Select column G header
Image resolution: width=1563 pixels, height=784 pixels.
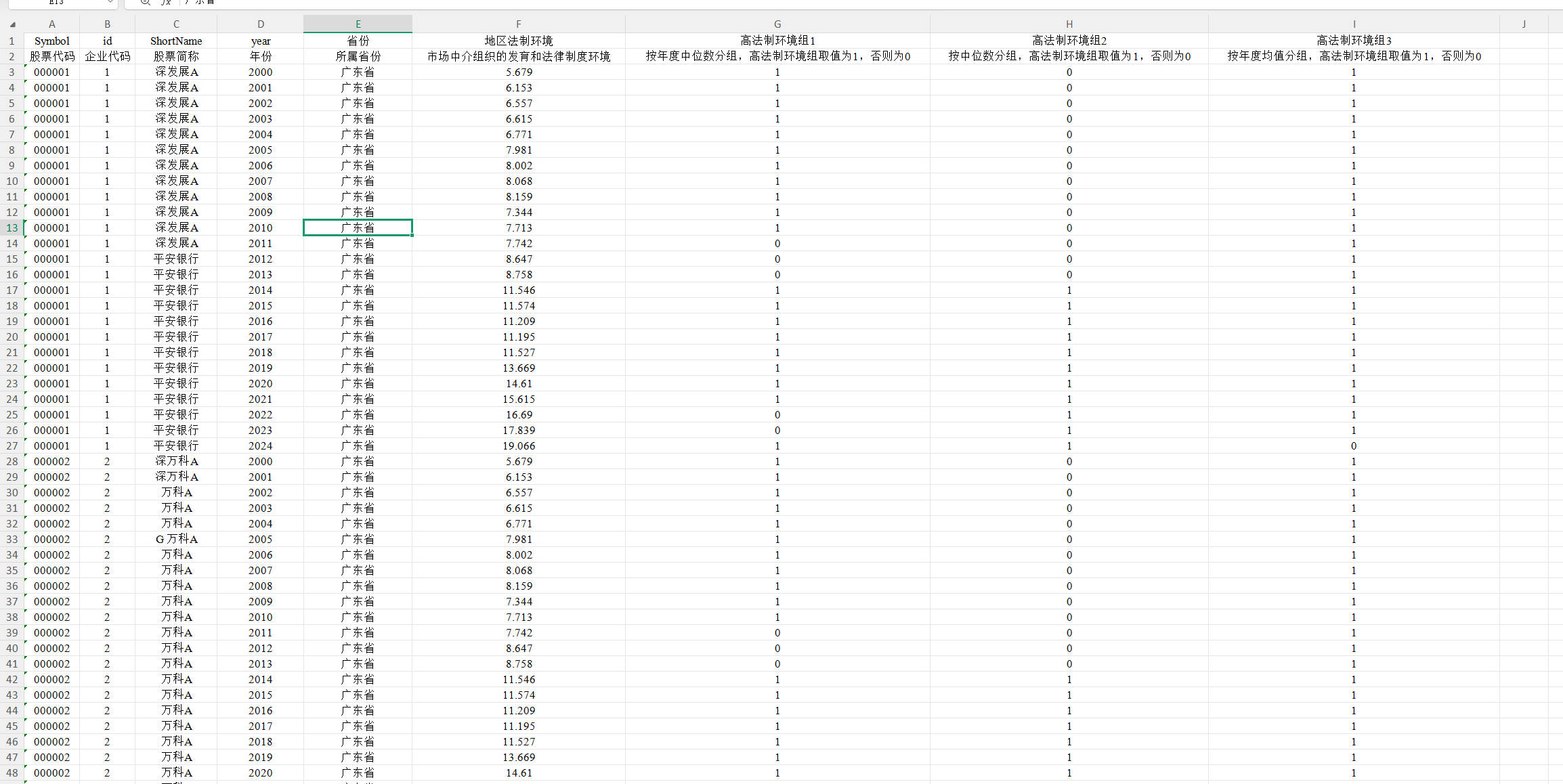coord(777,24)
